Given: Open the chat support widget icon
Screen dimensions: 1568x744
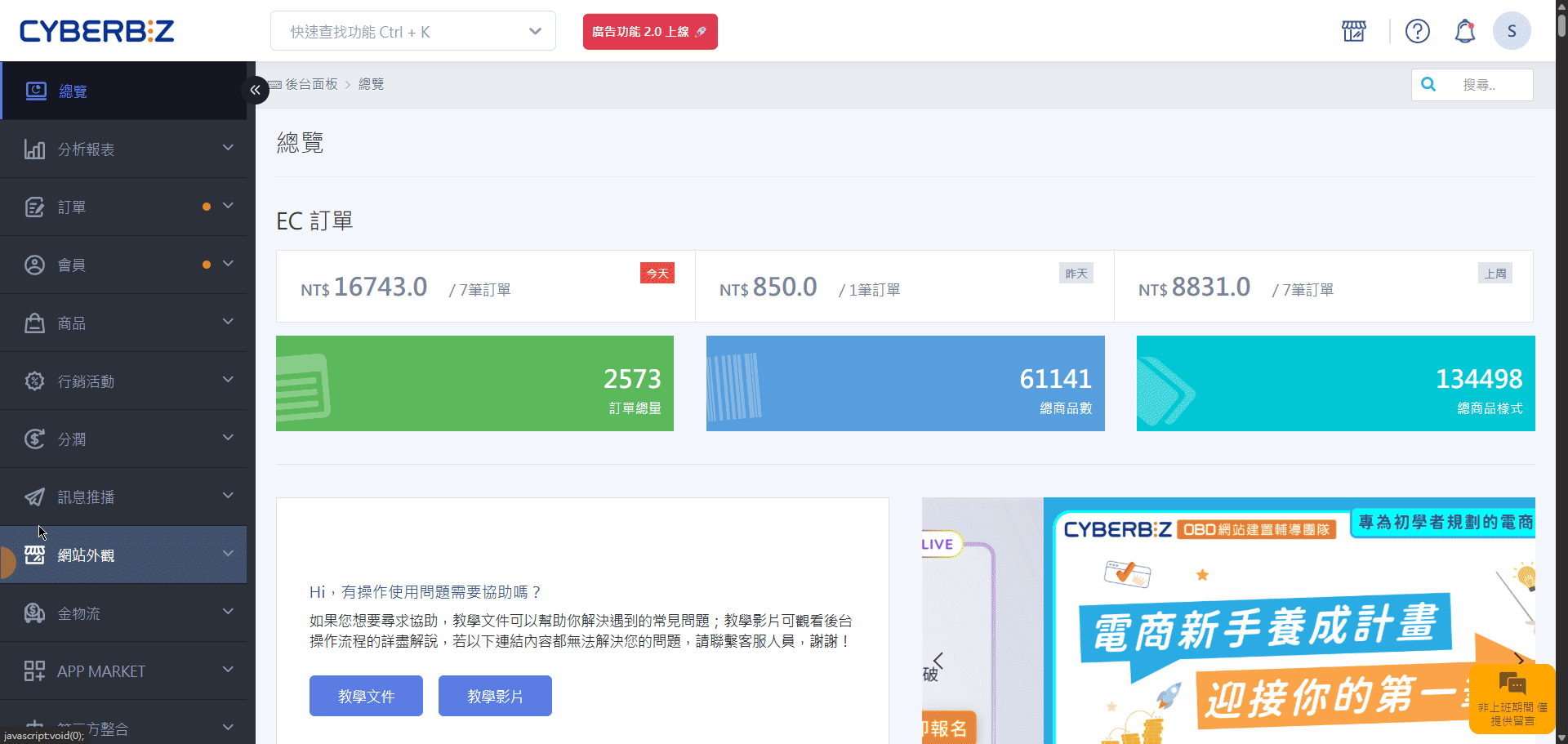Looking at the screenshot, I should (x=1512, y=684).
